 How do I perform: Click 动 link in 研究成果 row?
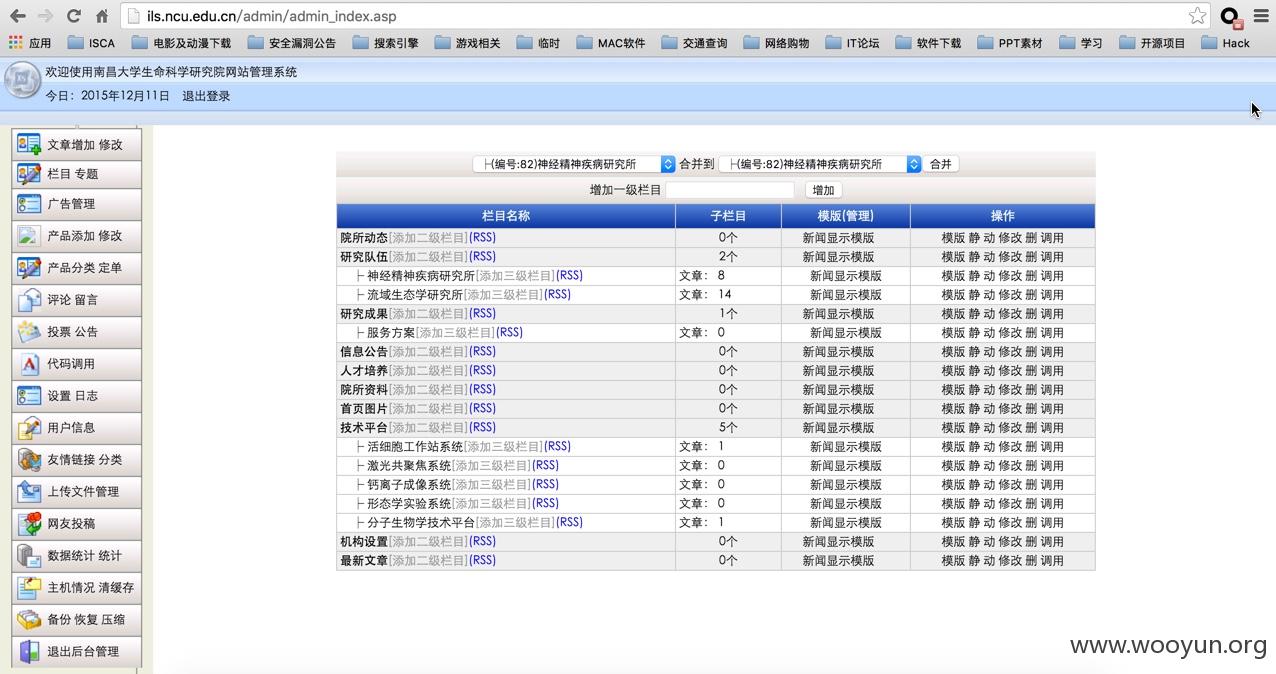click(989, 314)
